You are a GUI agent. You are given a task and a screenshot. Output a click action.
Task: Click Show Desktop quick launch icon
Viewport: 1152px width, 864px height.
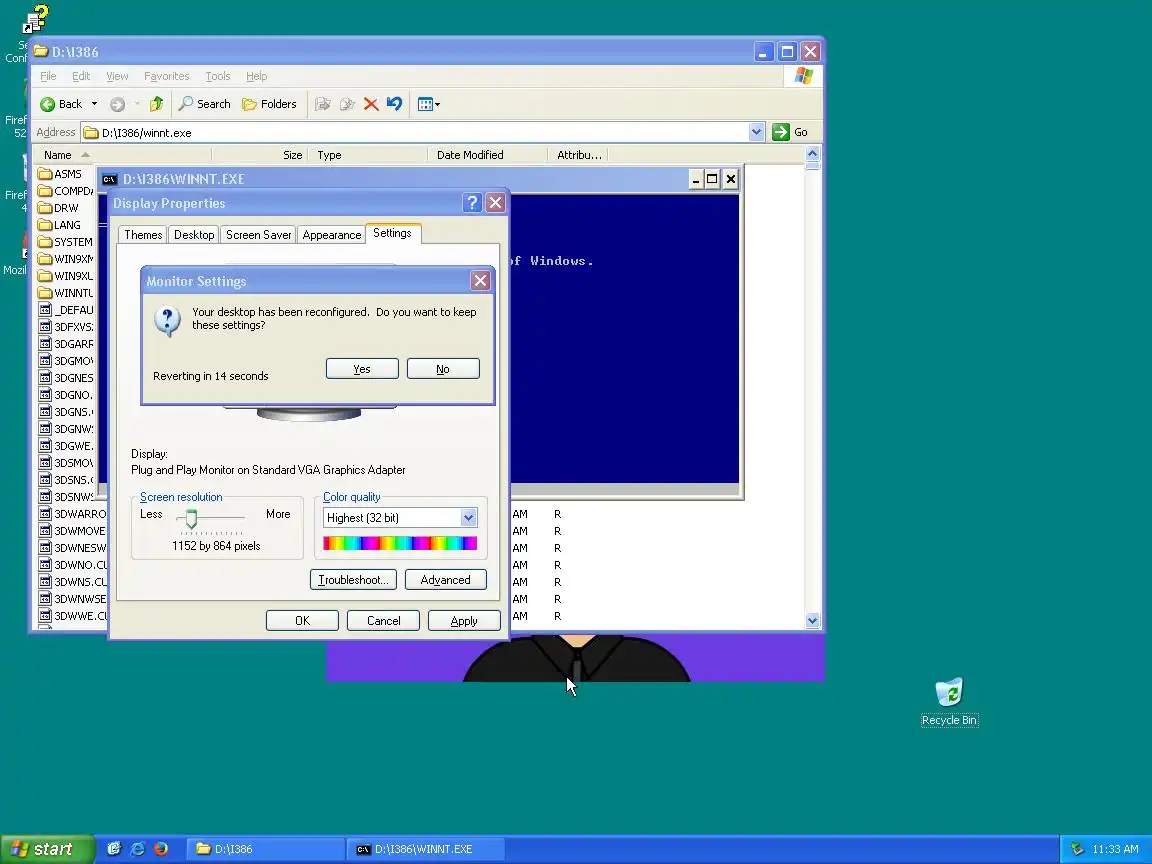coord(114,849)
